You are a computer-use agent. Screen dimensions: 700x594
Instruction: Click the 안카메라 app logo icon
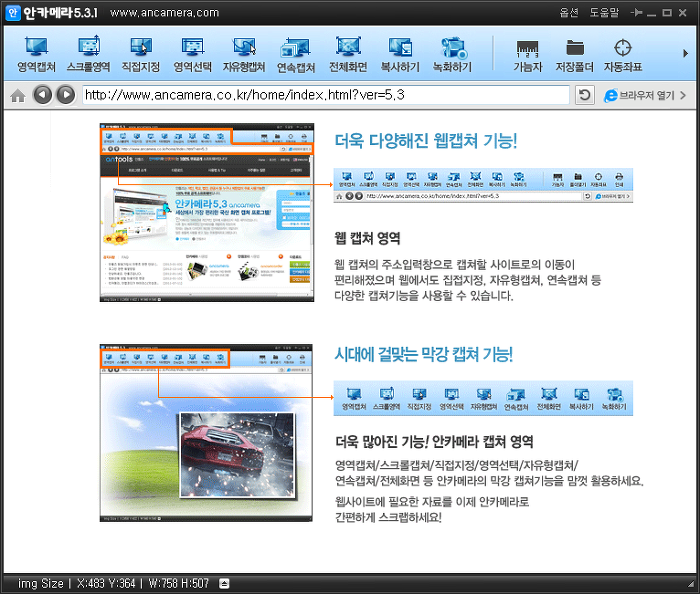[x=13, y=12]
